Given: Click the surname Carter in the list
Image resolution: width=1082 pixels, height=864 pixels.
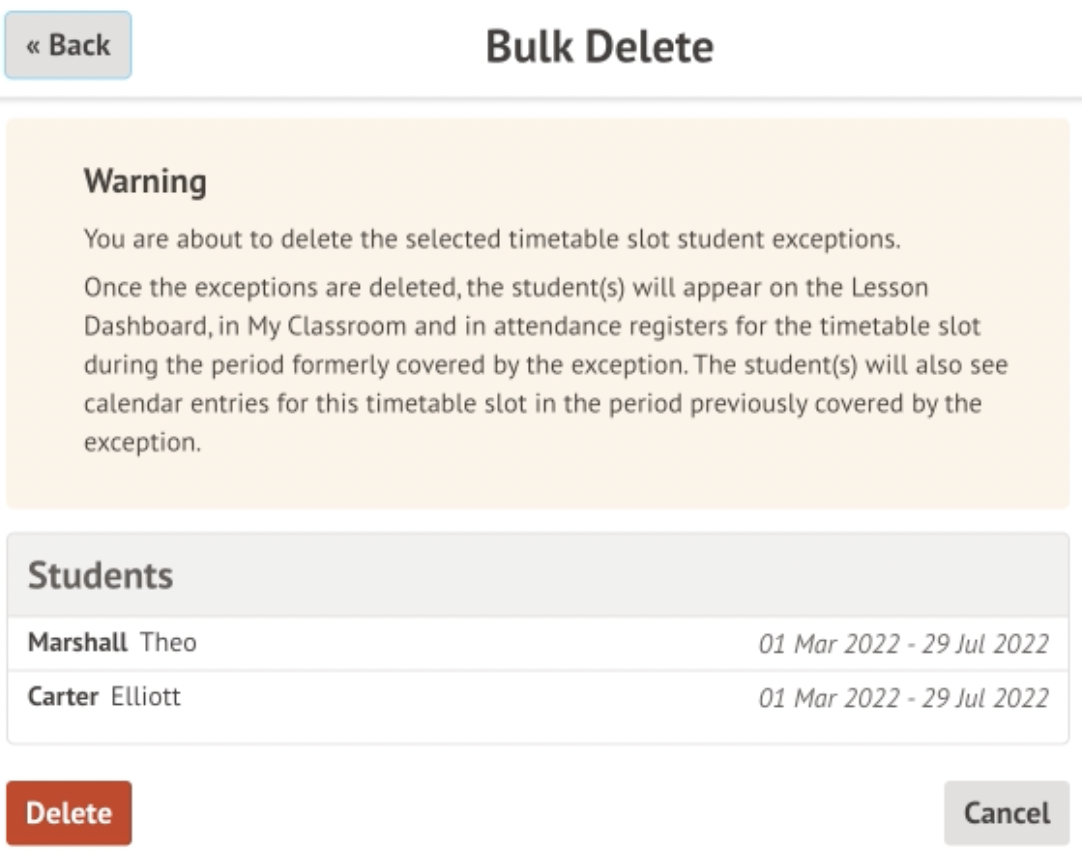Looking at the screenshot, I should [63, 697].
